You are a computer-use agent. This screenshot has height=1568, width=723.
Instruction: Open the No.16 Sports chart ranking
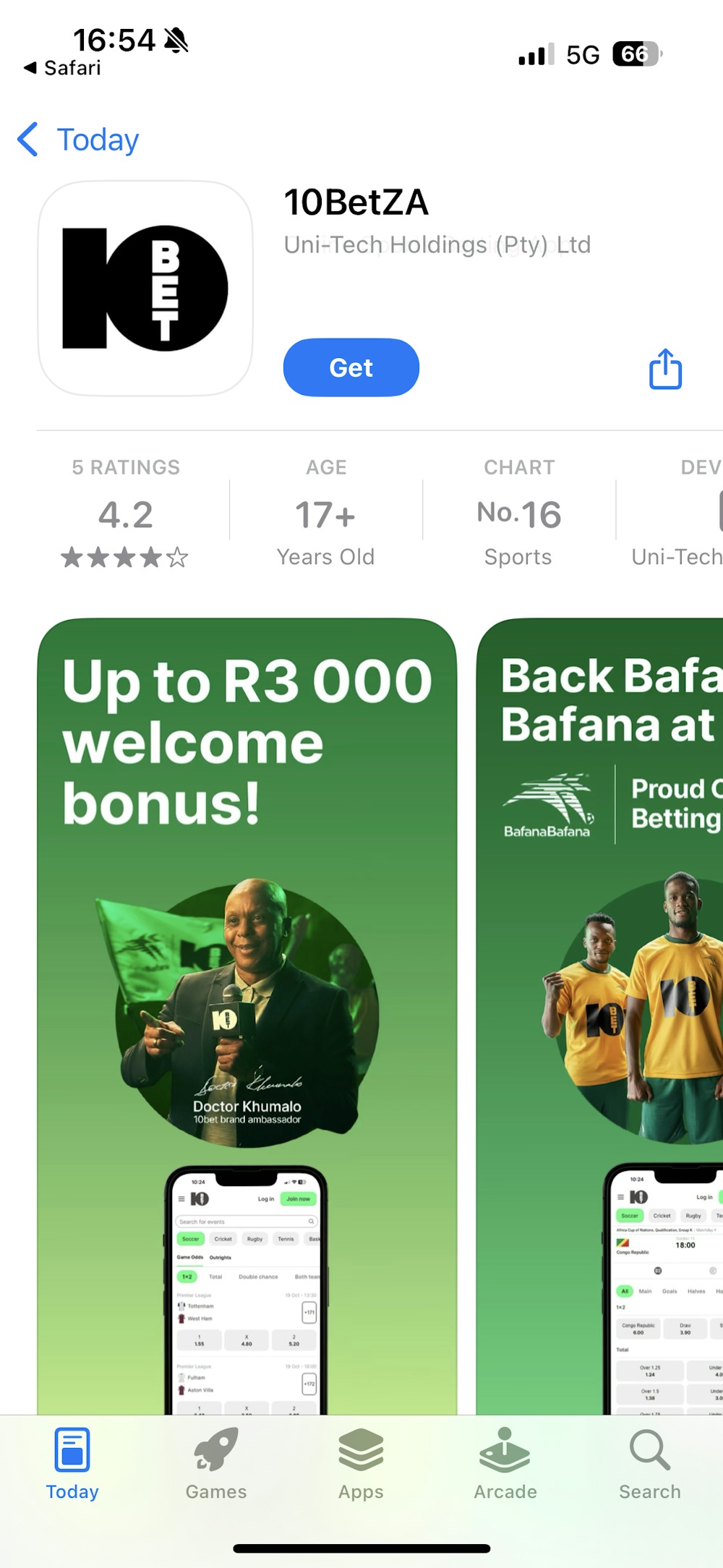pyautogui.click(x=518, y=514)
